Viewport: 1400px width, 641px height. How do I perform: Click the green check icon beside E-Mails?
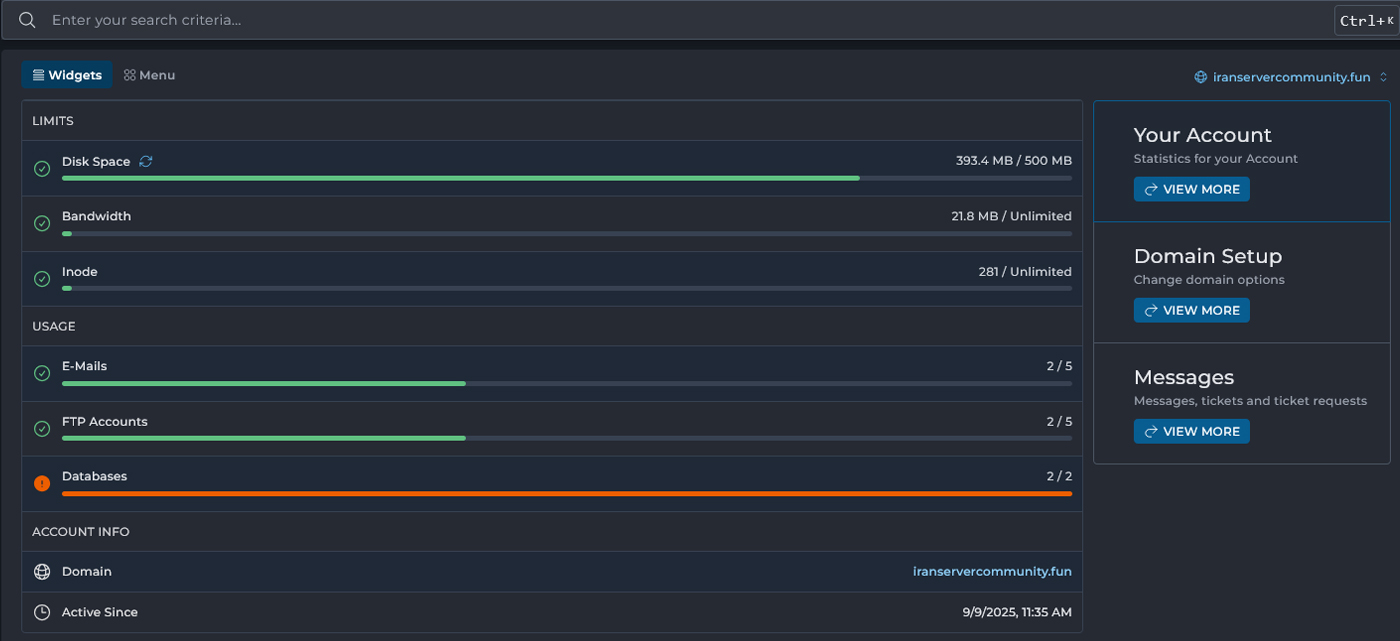(x=42, y=373)
